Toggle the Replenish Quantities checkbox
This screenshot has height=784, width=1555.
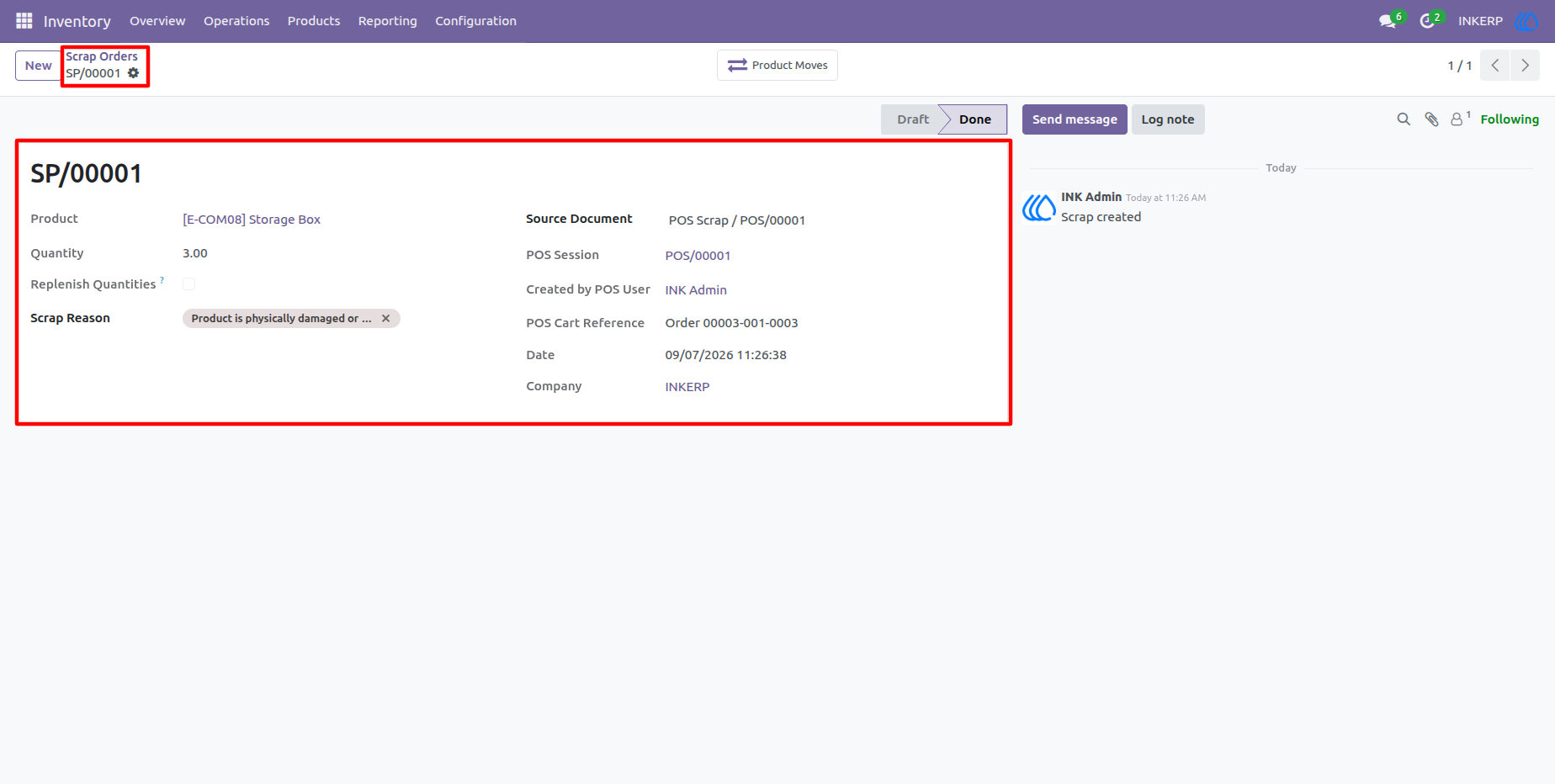pos(188,284)
